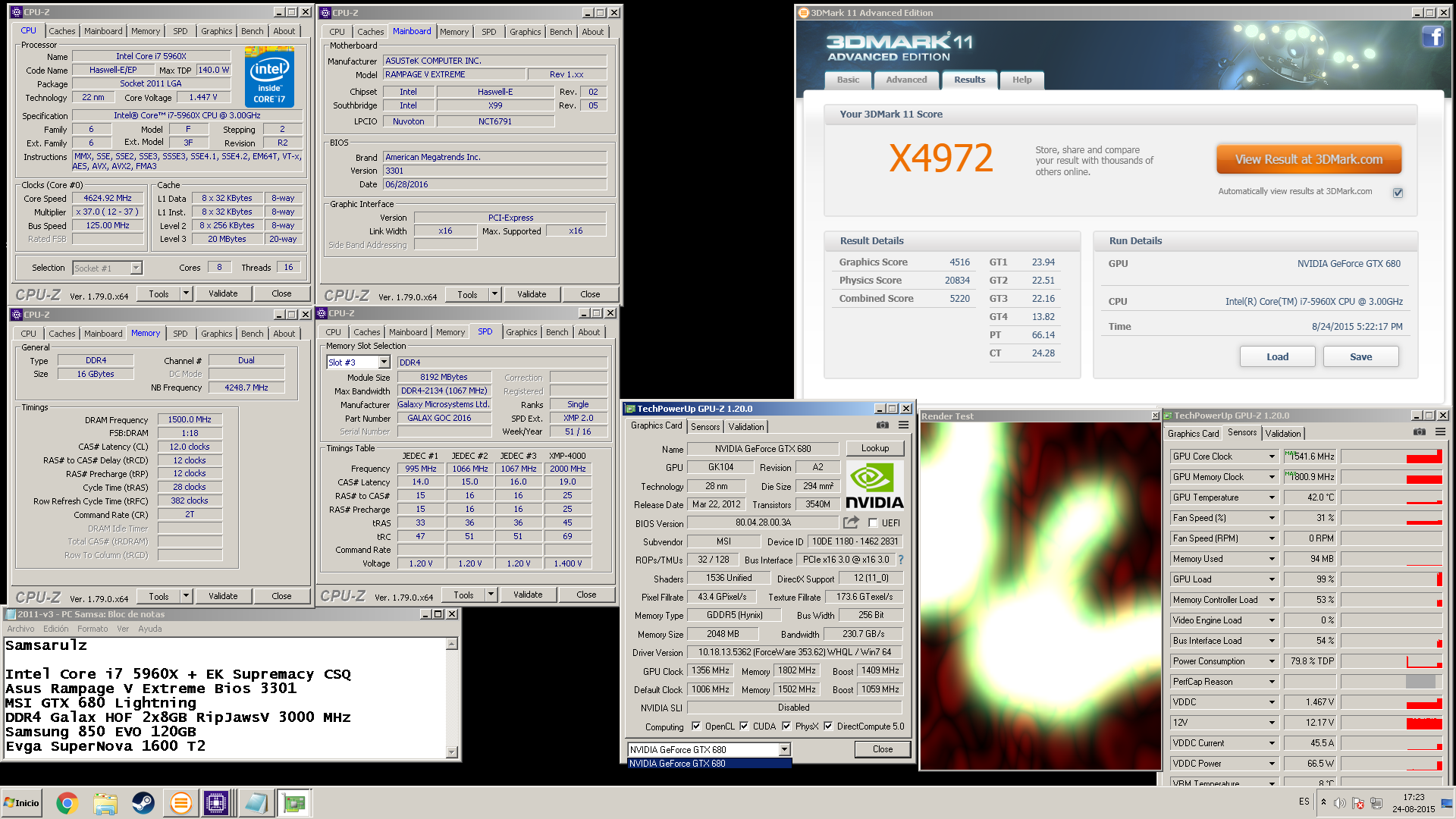Open Google Chrome from the taskbar

[67, 803]
